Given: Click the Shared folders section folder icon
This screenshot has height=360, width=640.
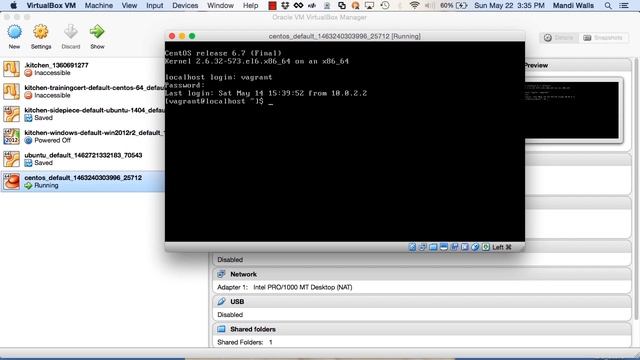Looking at the screenshot, I should click(221, 329).
